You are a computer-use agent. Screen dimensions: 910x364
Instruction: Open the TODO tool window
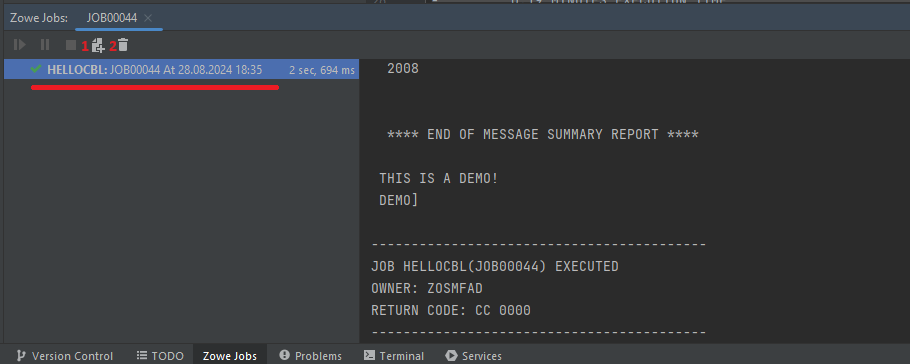160,356
